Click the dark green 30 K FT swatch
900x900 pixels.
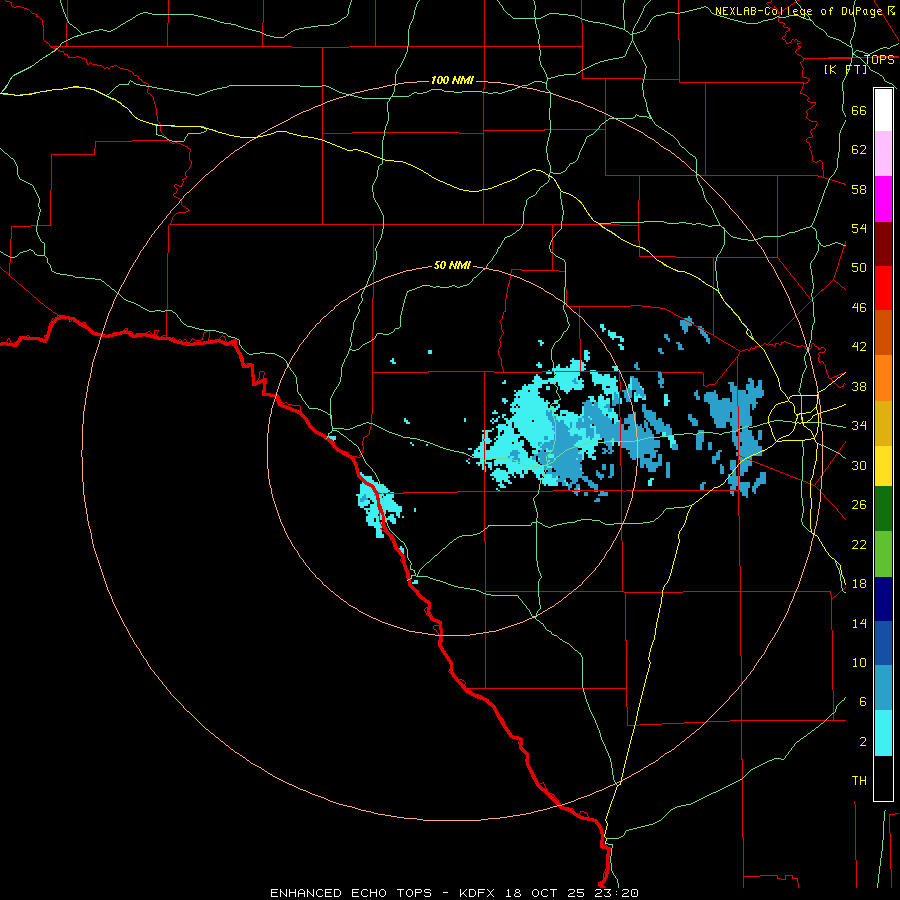click(x=883, y=509)
